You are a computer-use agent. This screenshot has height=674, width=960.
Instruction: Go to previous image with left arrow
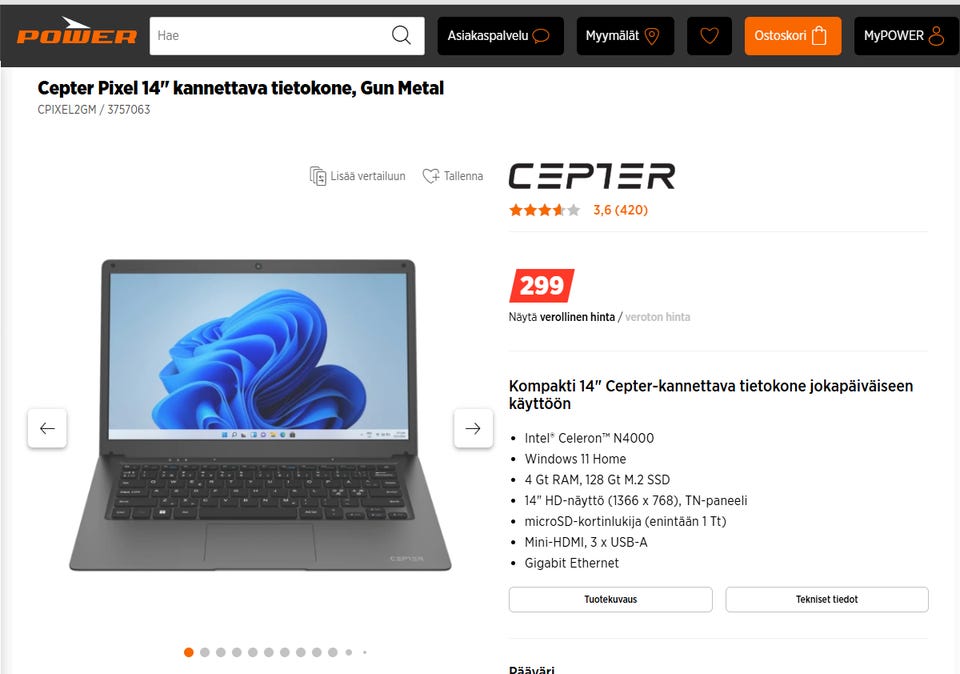[x=47, y=429]
